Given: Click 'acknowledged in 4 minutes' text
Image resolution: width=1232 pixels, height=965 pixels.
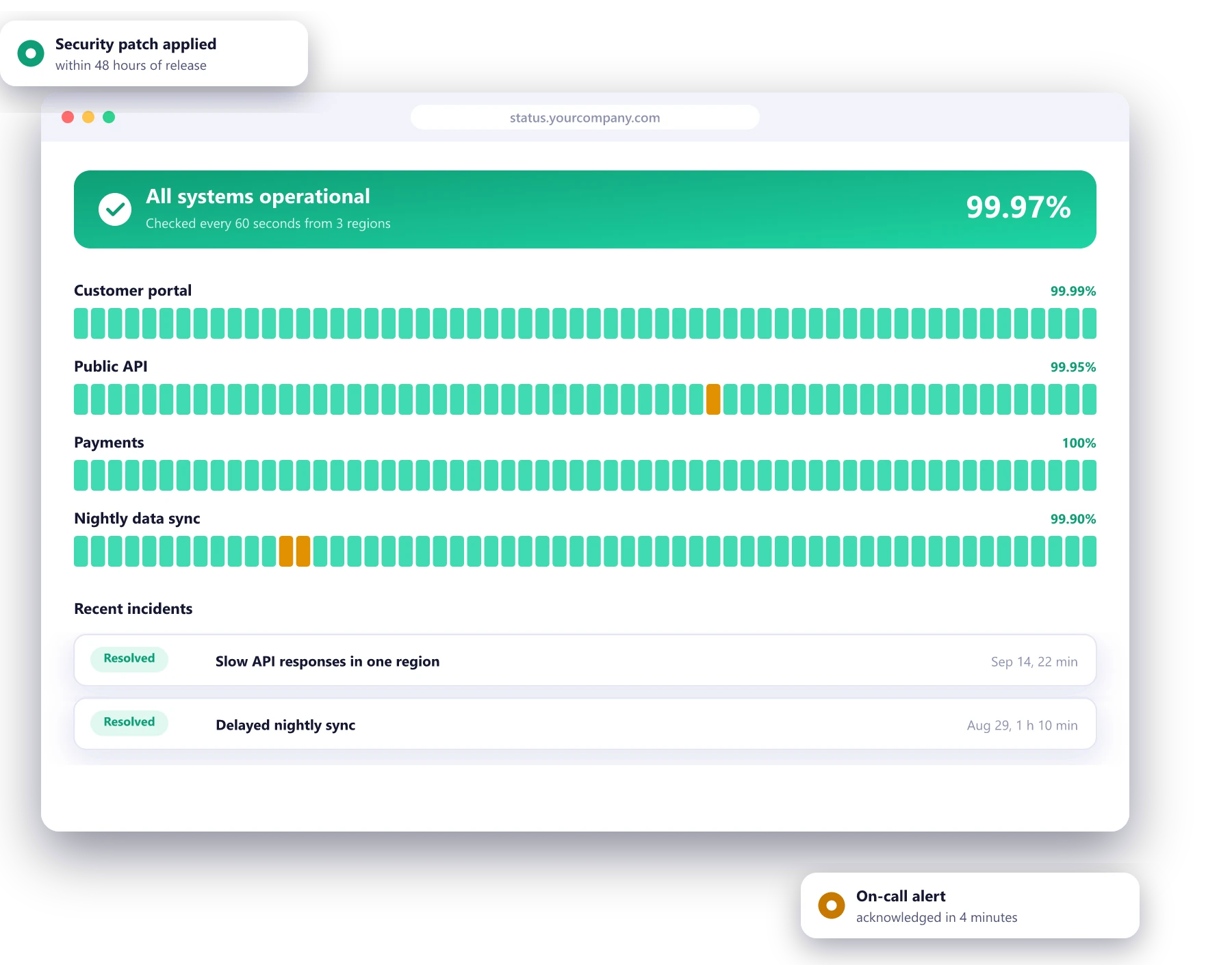Looking at the screenshot, I should (937, 918).
